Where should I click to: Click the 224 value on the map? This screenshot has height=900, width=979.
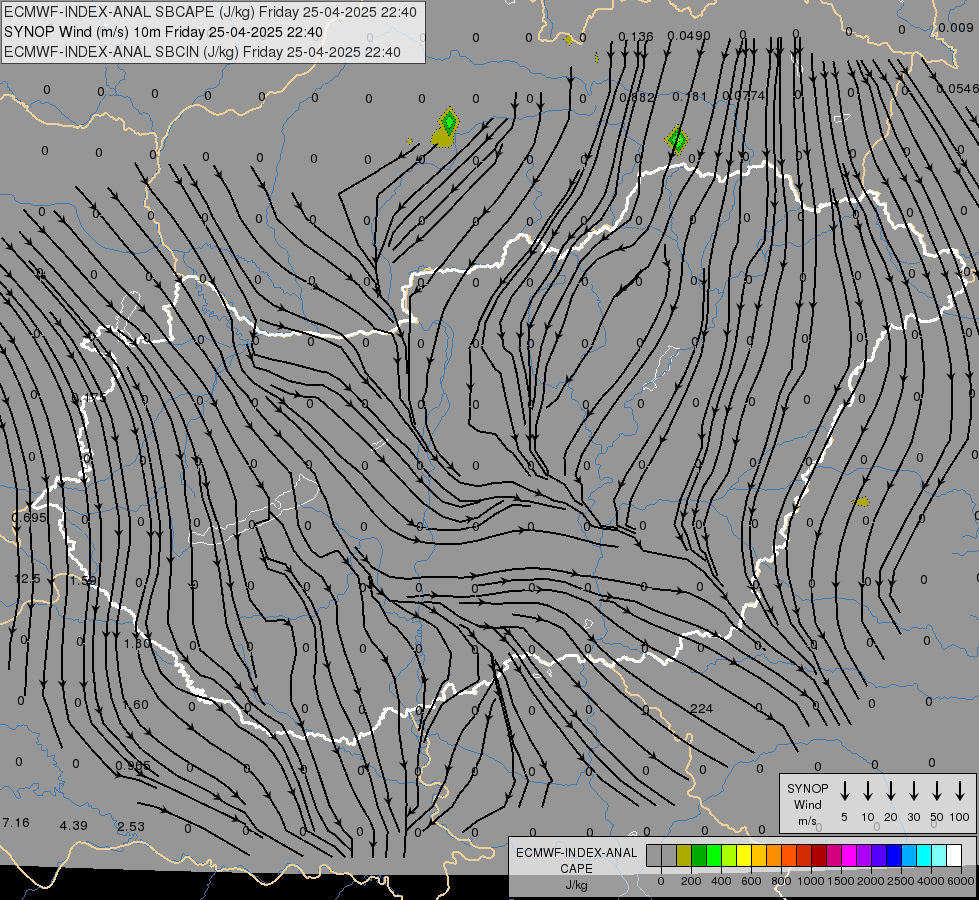point(701,708)
